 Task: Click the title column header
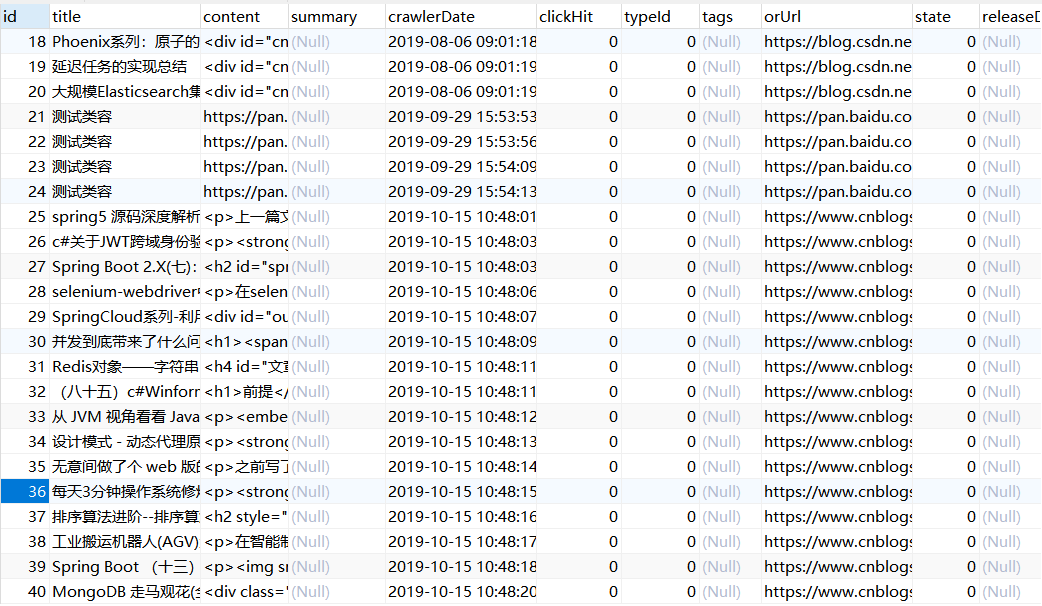click(x=125, y=17)
